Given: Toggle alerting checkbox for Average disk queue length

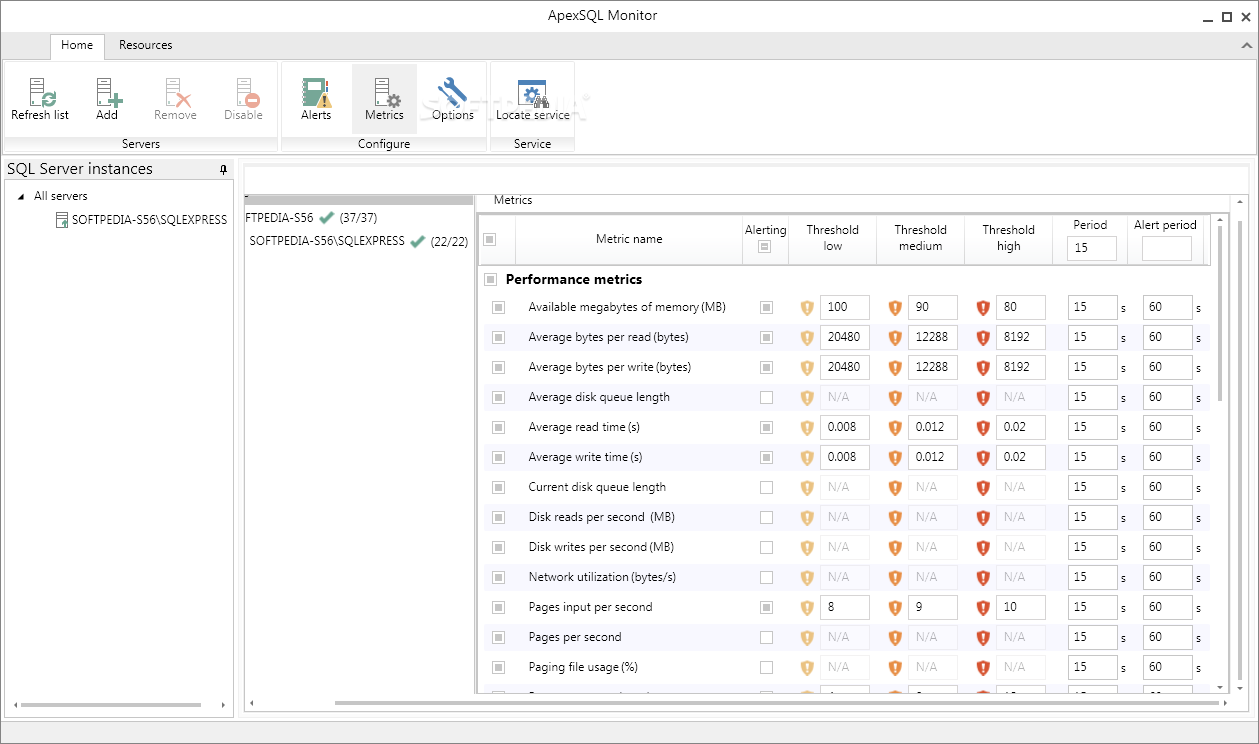Looking at the screenshot, I should 766,398.
